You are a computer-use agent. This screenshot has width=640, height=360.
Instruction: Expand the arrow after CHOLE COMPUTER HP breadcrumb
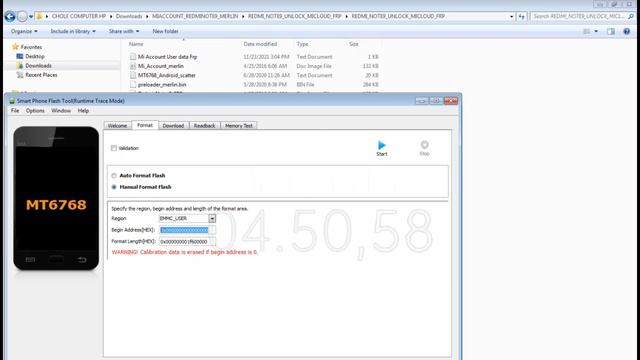[111, 16]
